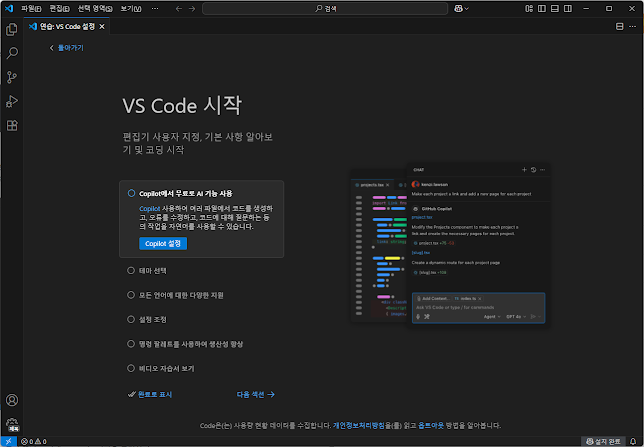
Task: Open the Copilot chat icon in title bar
Action: [458, 9]
